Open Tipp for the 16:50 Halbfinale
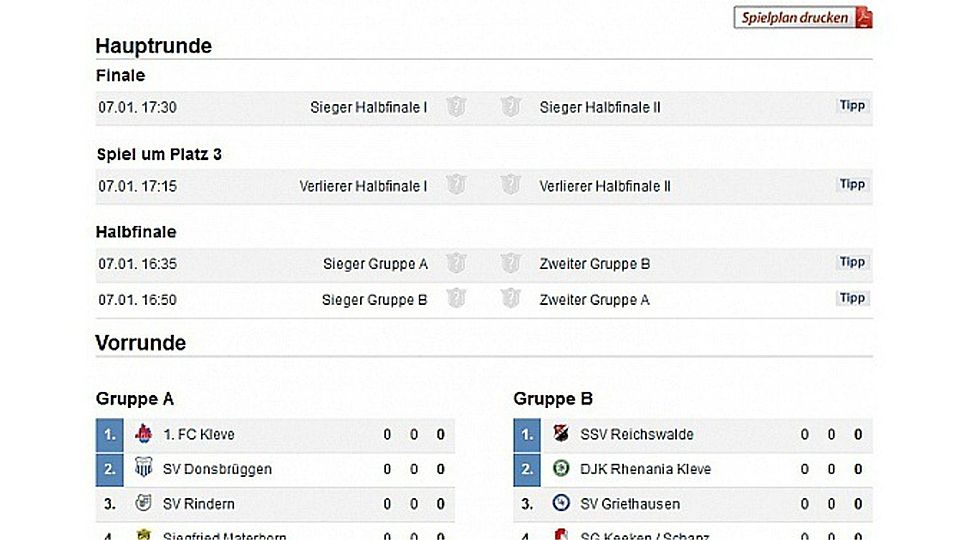This screenshot has height=540, width=960. [852, 298]
